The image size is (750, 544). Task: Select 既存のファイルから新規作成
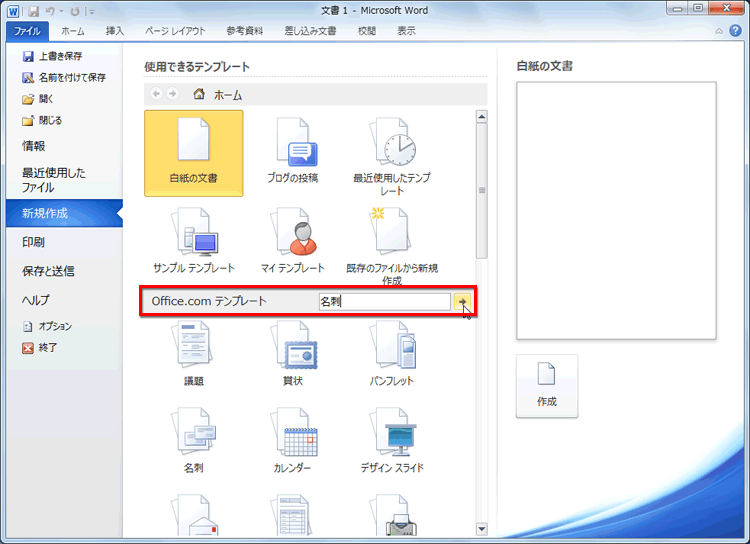392,246
